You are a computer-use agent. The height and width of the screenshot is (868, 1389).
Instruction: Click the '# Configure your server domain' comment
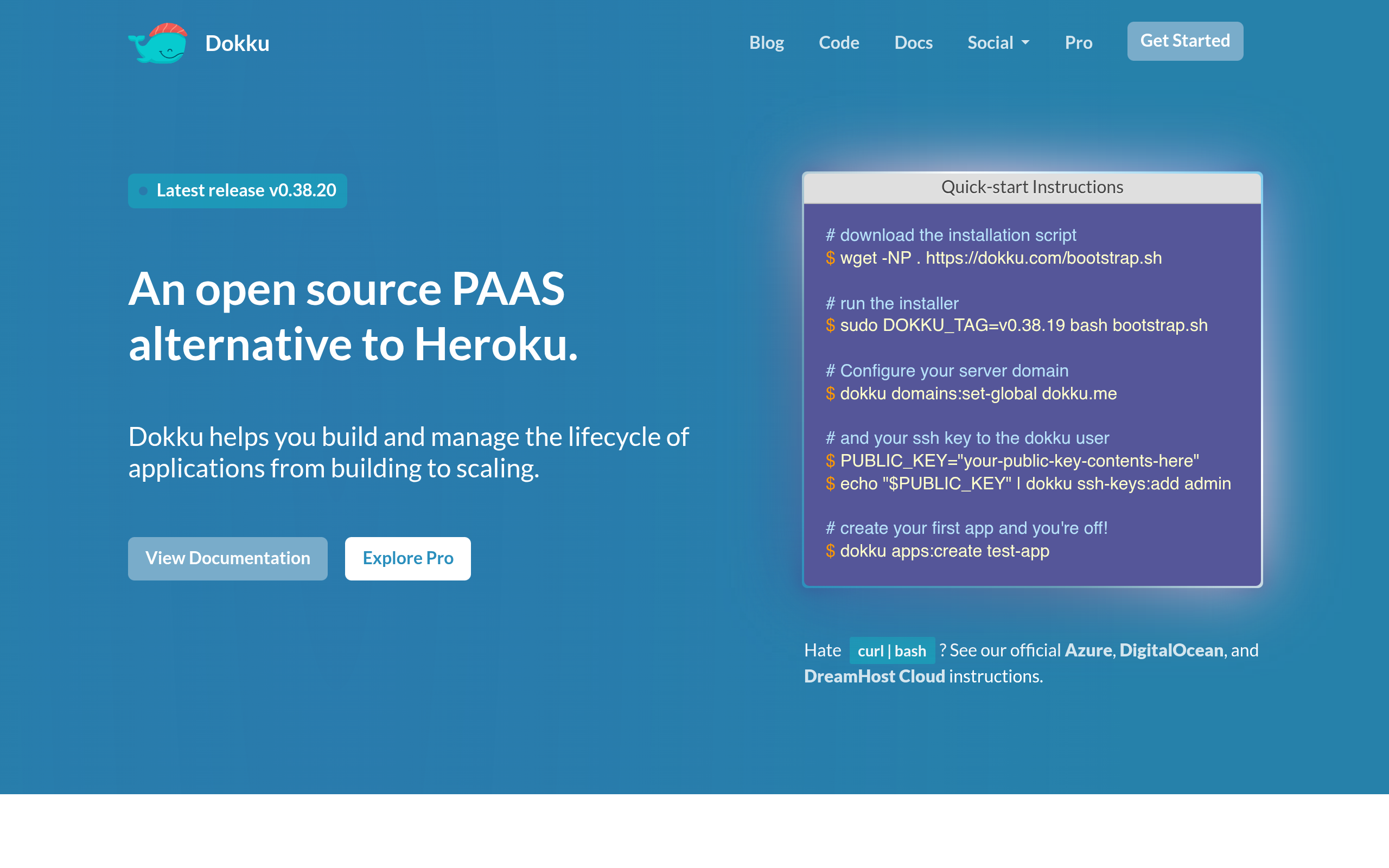click(x=947, y=371)
